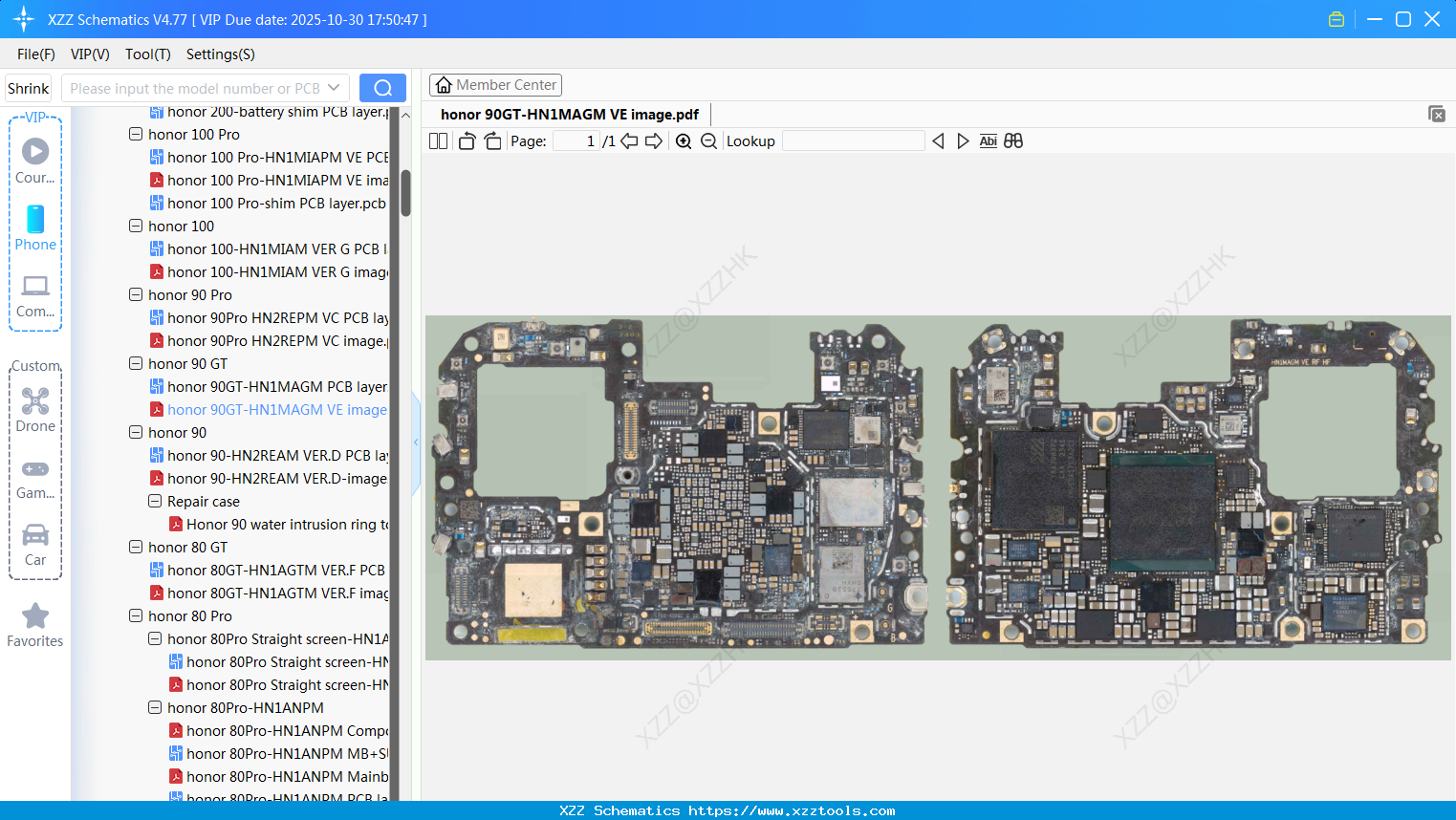Select the honor 90GT-HN1MAGM VE image.pdf tab

click(x=570, y=115)
